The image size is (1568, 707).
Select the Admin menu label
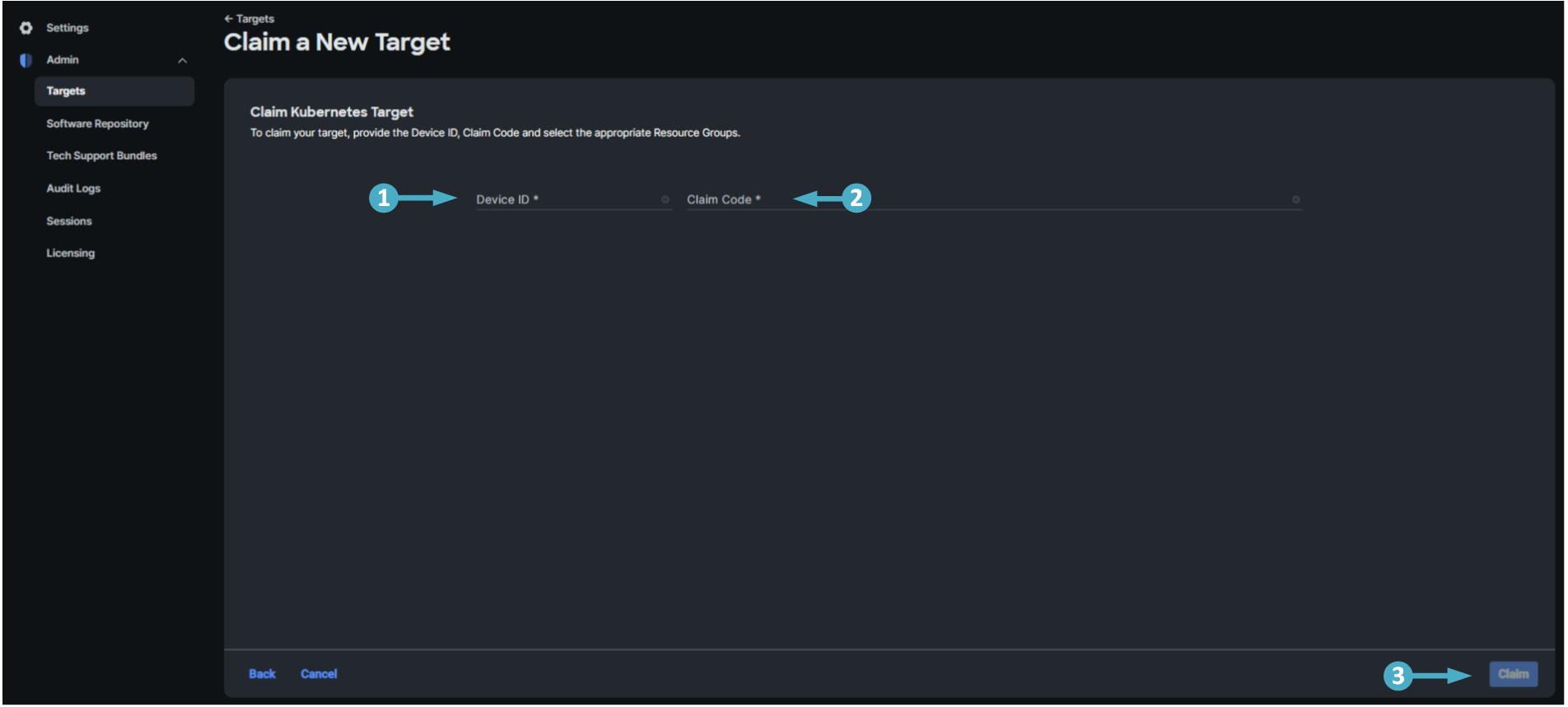(x=63, y=60)
